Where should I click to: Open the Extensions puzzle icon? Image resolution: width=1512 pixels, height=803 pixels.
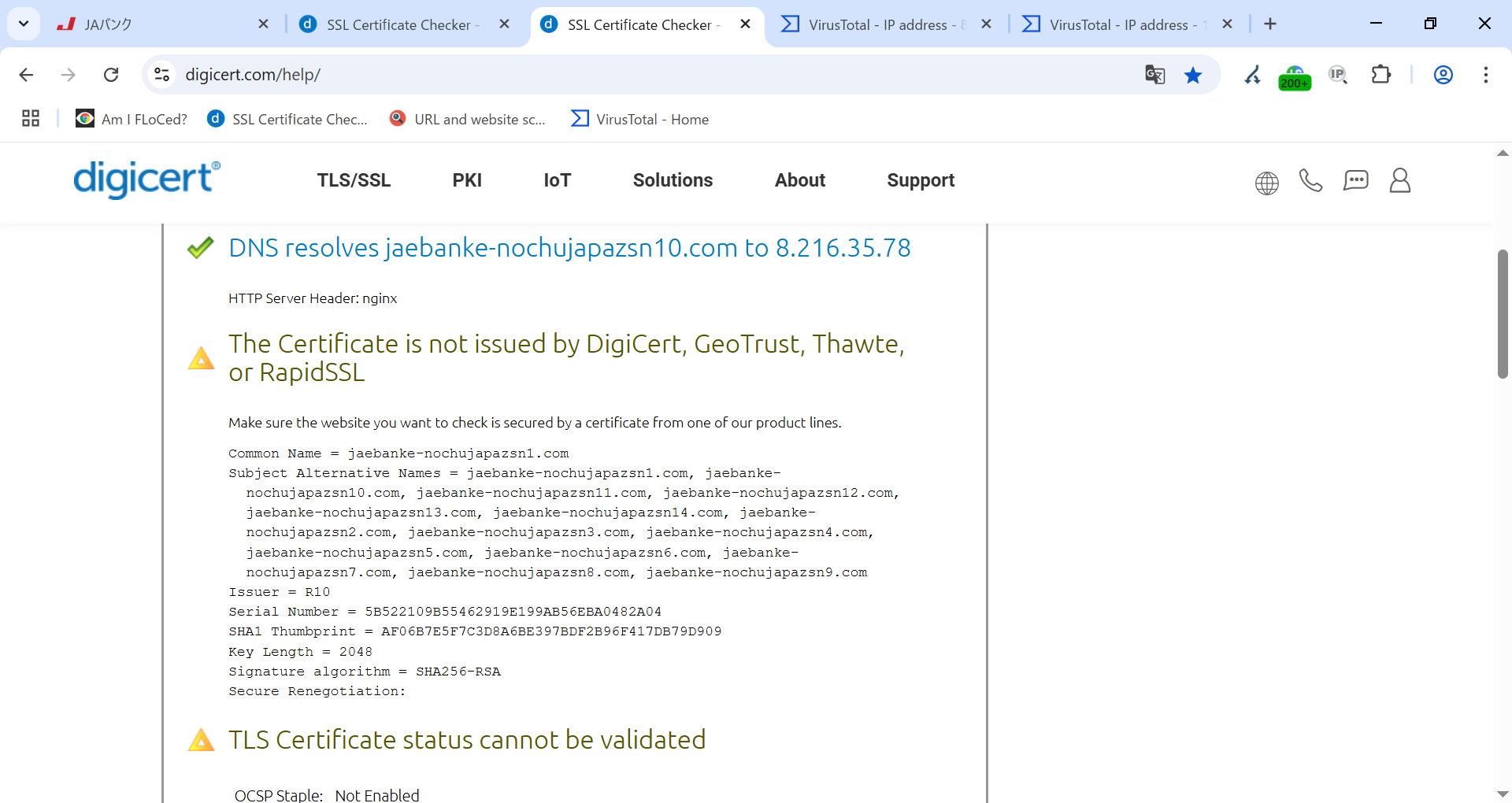pyautogui.click(x=1380, y=75)
